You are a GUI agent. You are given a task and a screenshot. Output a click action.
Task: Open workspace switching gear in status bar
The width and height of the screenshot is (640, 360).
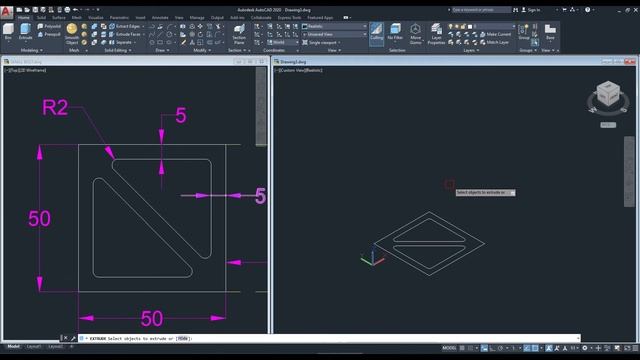(x=584, y=348)
